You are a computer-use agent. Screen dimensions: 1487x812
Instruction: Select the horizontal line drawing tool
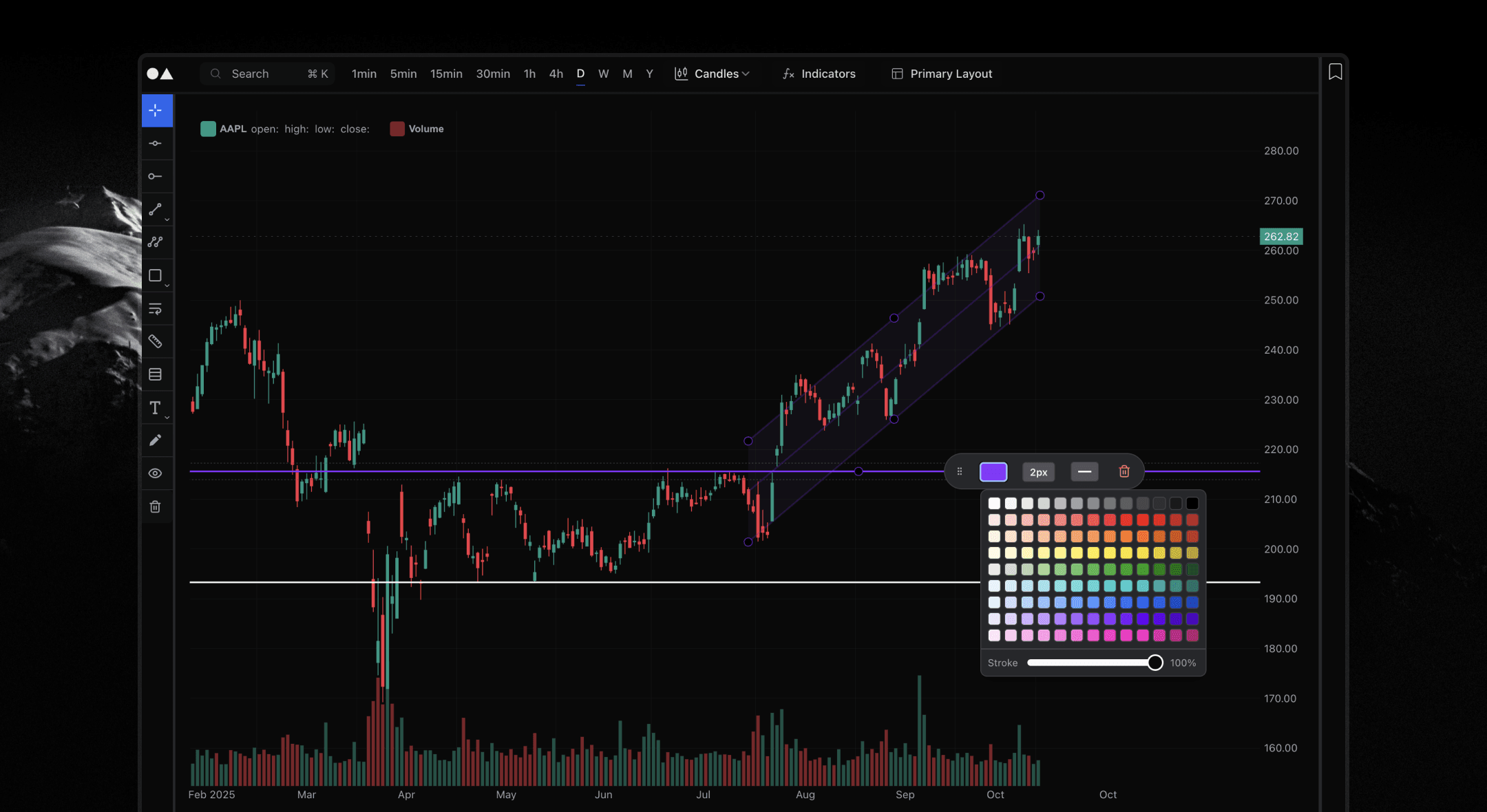pos(156,144)
